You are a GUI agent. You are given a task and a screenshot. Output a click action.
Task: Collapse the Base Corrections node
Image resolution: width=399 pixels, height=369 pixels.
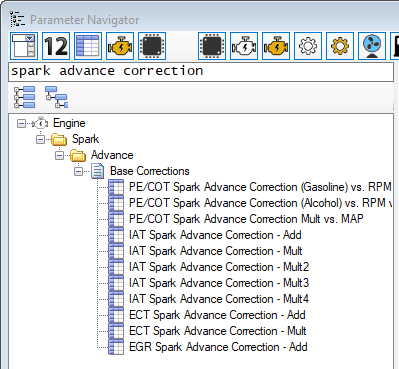click(78, 172)
